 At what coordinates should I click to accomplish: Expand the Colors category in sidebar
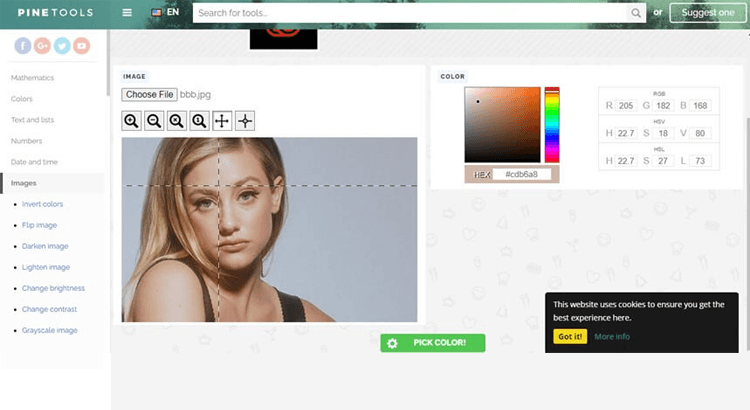(x=22, y=99)
